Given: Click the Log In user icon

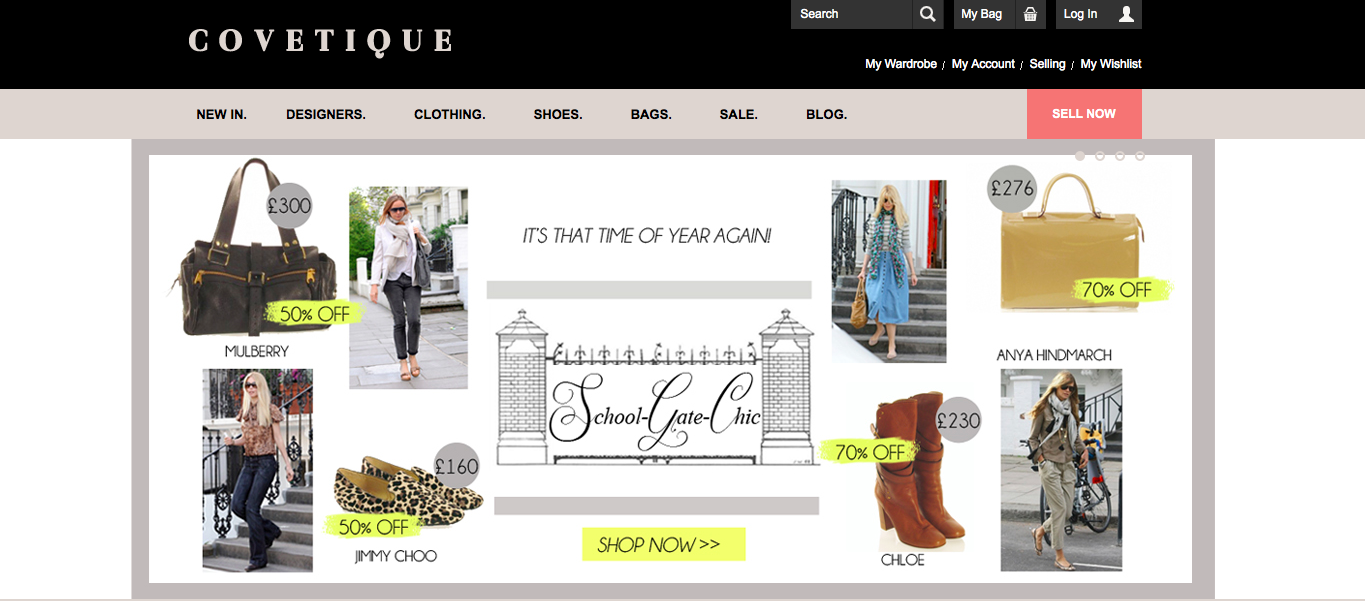Looking at the screenshot, I should 1126,14.
